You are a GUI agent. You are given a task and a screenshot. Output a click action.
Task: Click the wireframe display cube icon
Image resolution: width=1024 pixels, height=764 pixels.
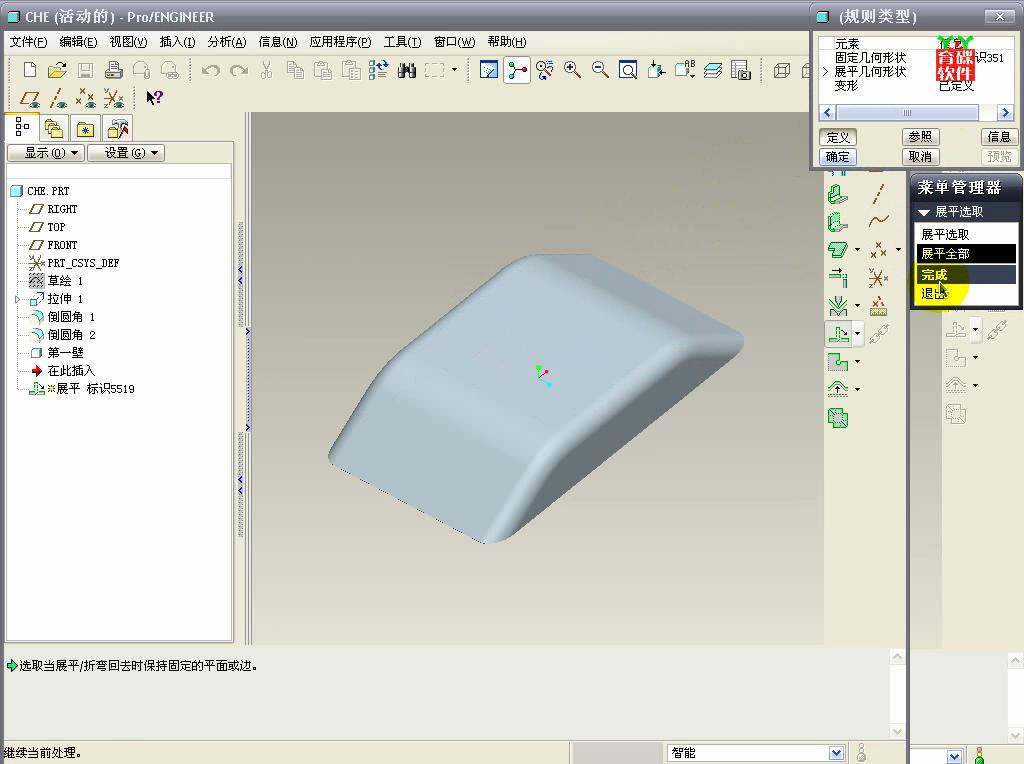click(782, 70)
